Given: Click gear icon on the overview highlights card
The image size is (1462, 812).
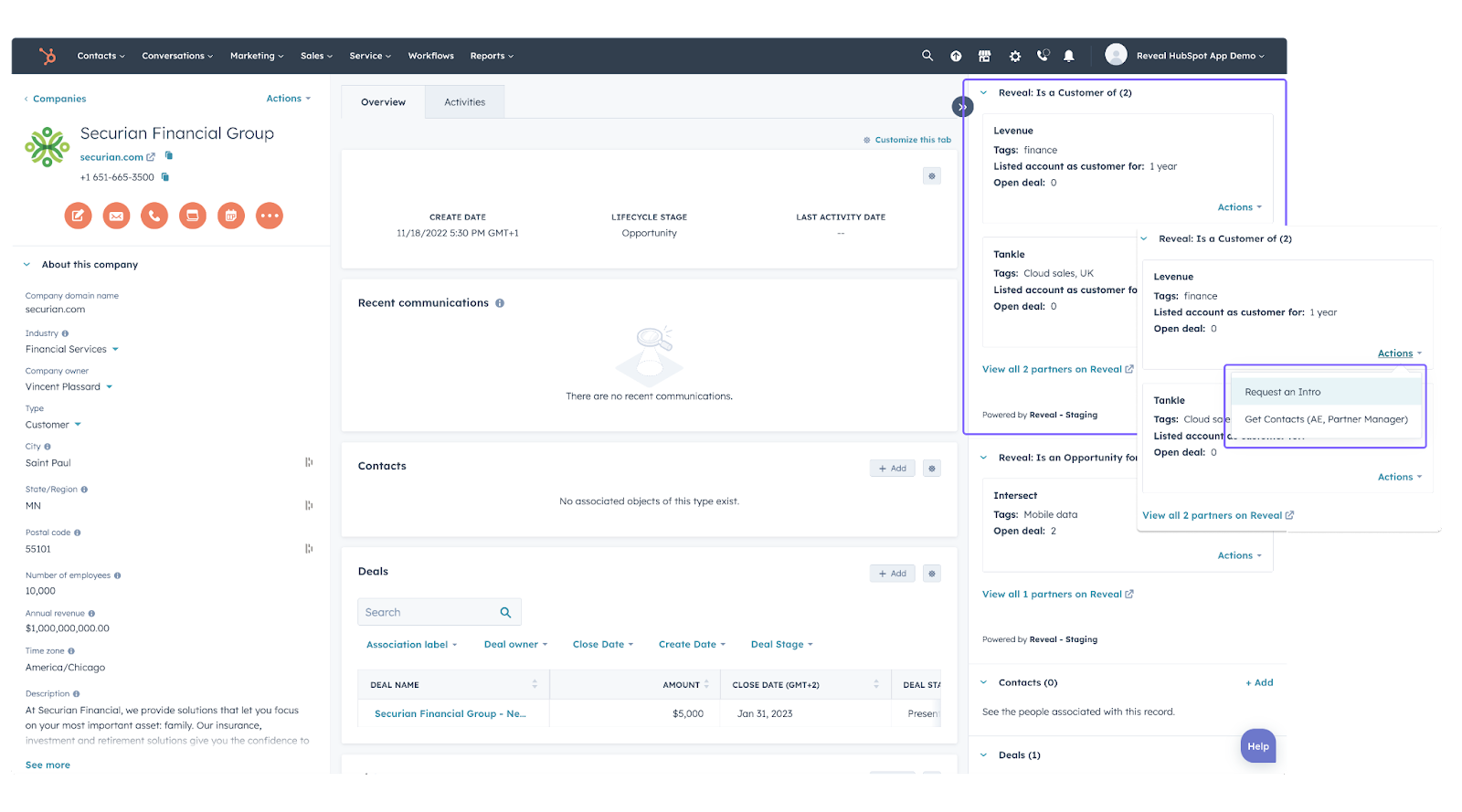Looking at the screenshot, I should pos(932,176).
